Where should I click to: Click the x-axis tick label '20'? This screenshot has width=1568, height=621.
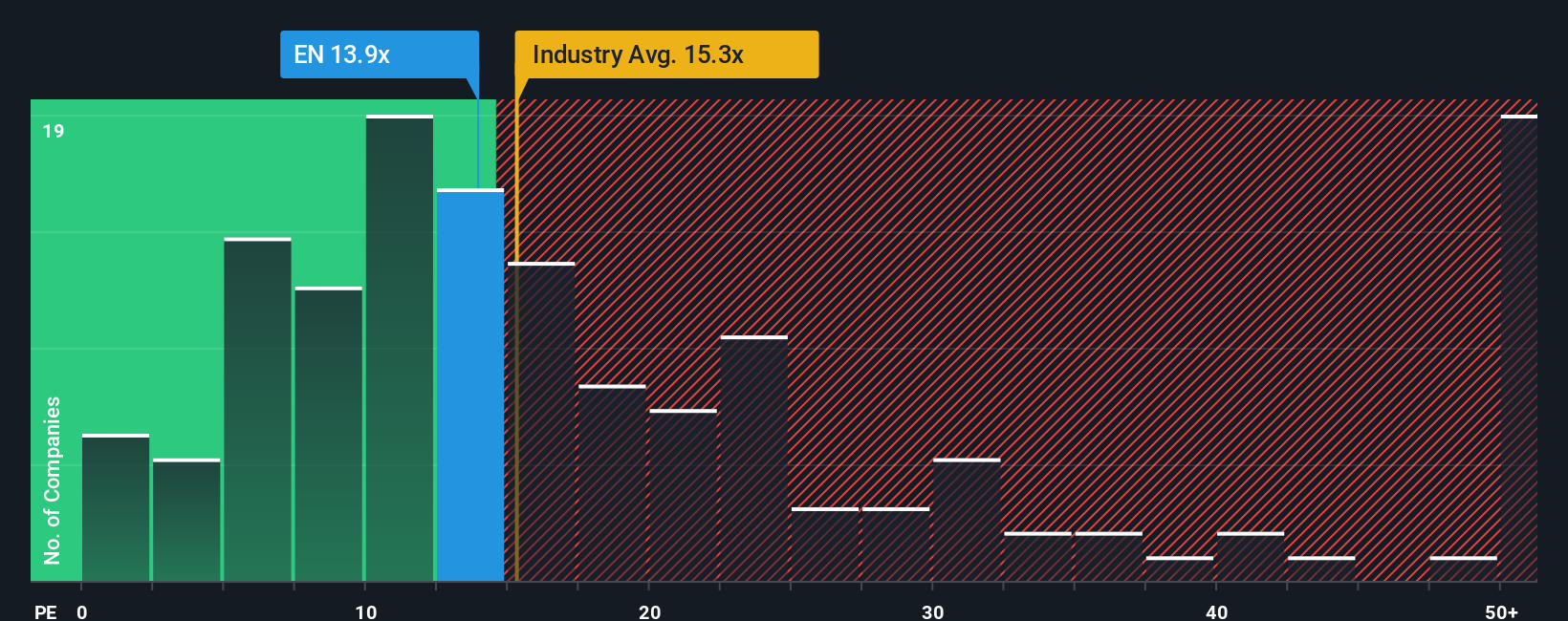click(x=649, y=611)
